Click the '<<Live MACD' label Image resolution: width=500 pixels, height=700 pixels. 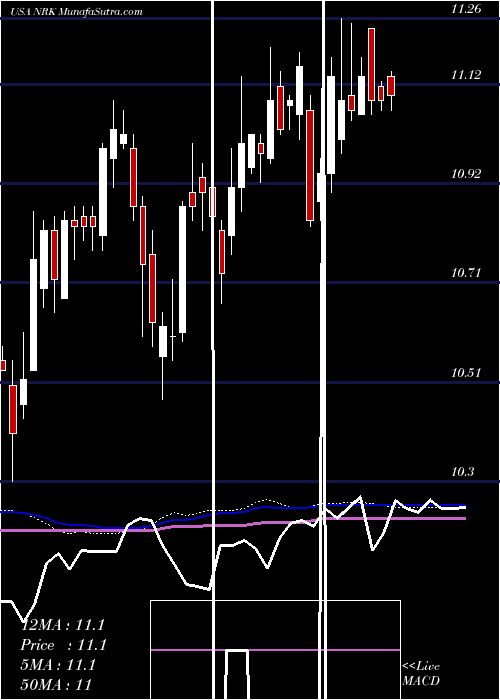tap(421, 673)
